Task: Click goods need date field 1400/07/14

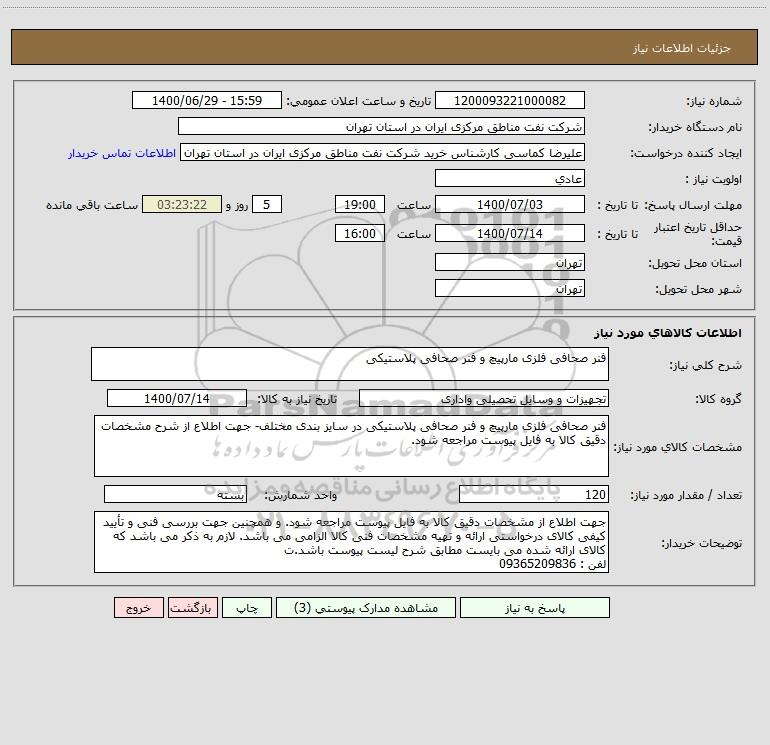Action: pyautogui.click(x=177, y=398)
